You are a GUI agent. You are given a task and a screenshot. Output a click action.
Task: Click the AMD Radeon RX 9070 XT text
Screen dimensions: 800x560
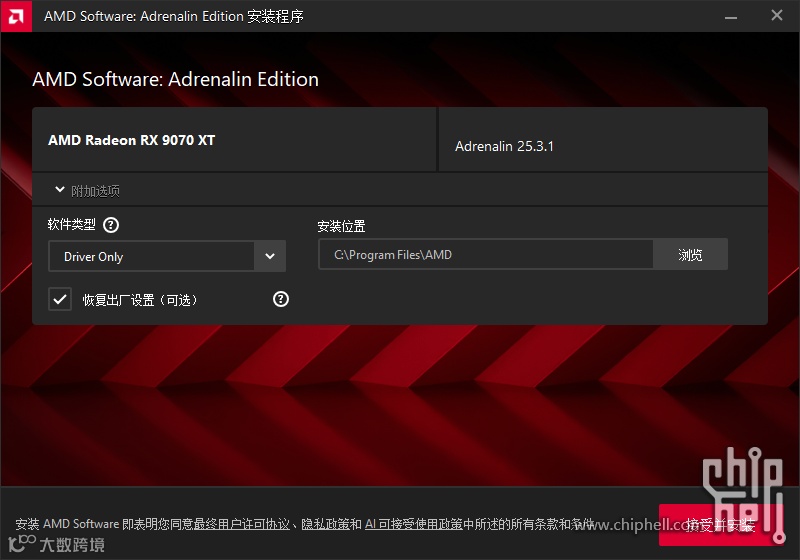coord(132,140)
